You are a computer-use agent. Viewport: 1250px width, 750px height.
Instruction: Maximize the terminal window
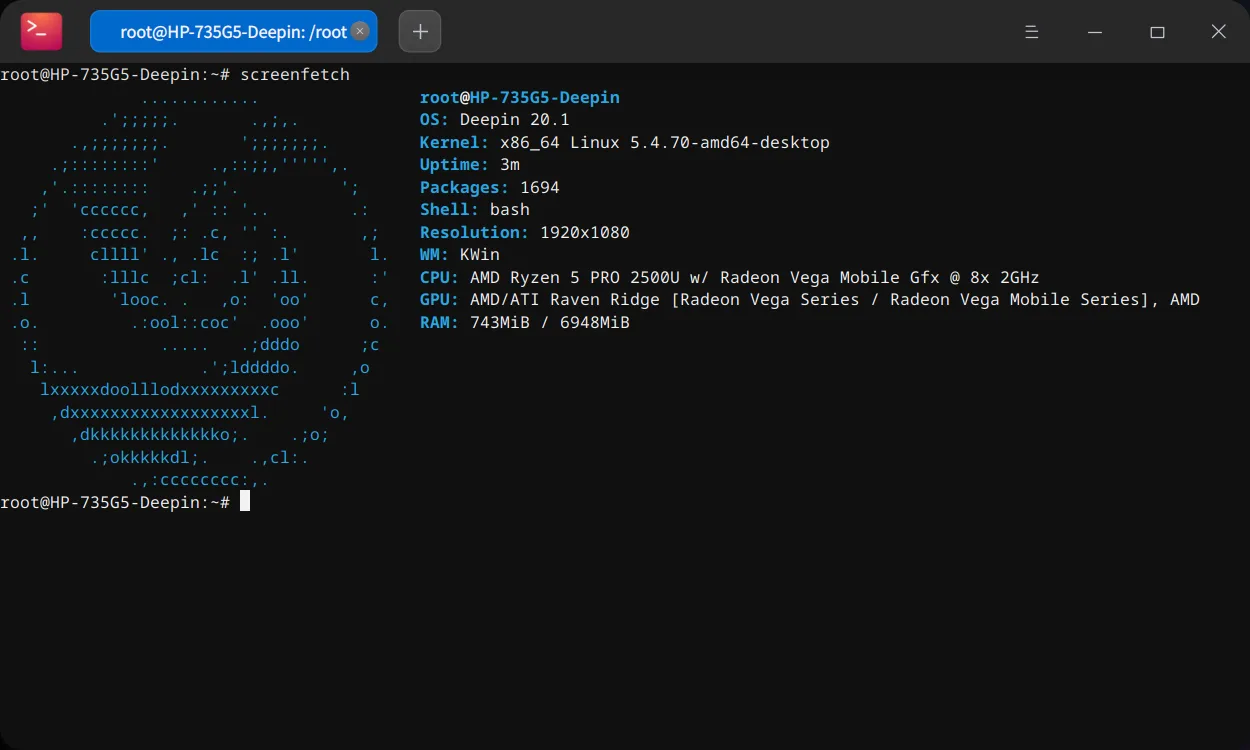click(x=1157, y=32)
